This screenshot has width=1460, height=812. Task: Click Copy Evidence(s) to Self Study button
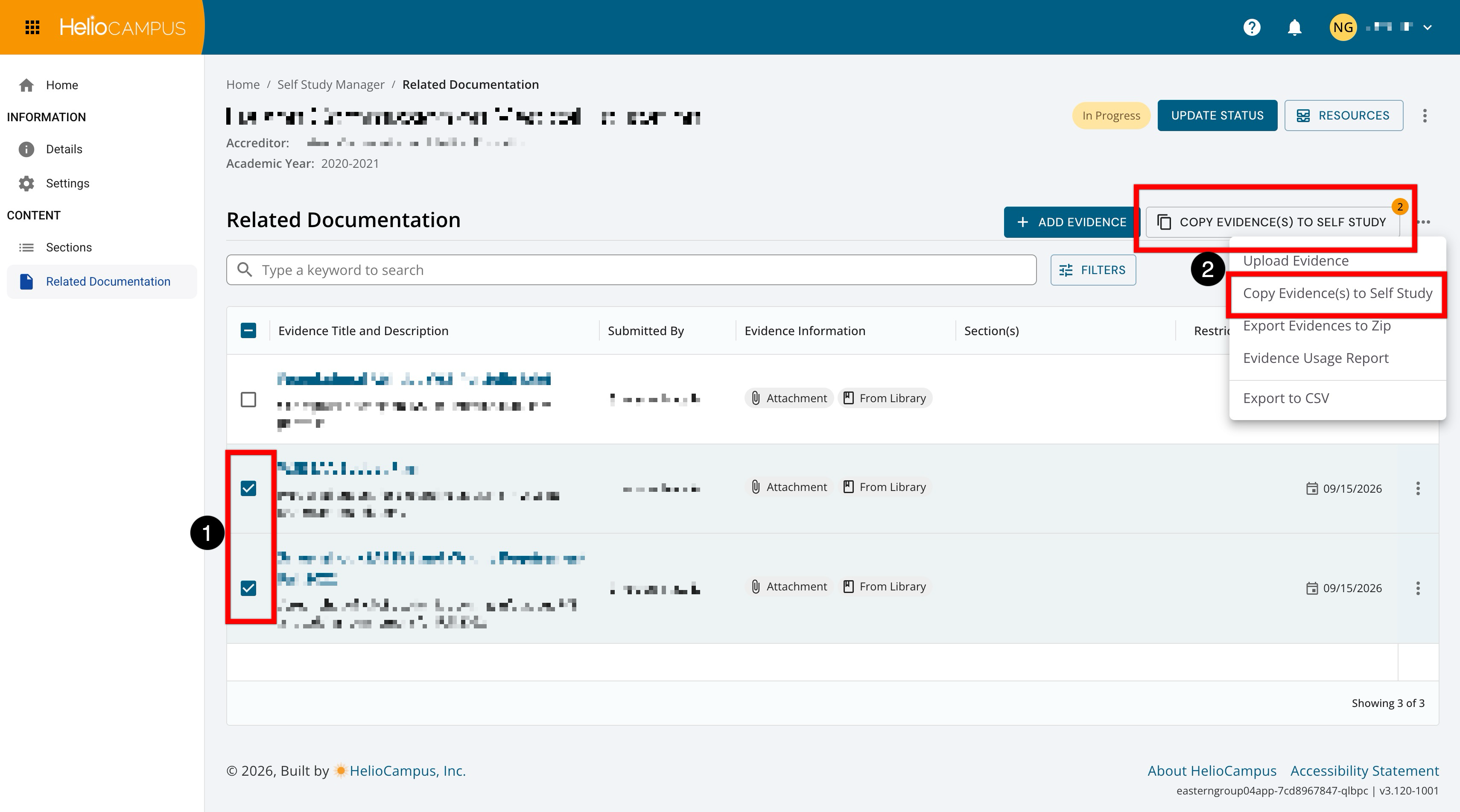tap(1273, 222)
